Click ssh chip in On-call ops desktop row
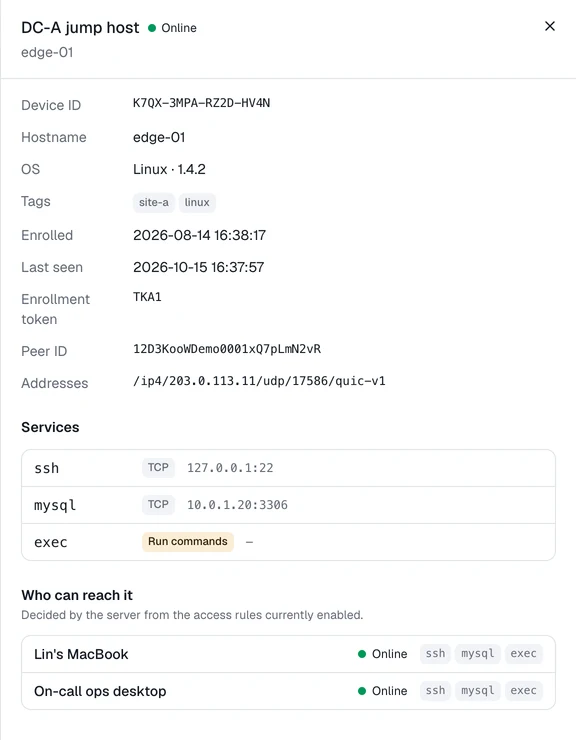The height and width of the screenshot is (740, 576). coord(435,690)
